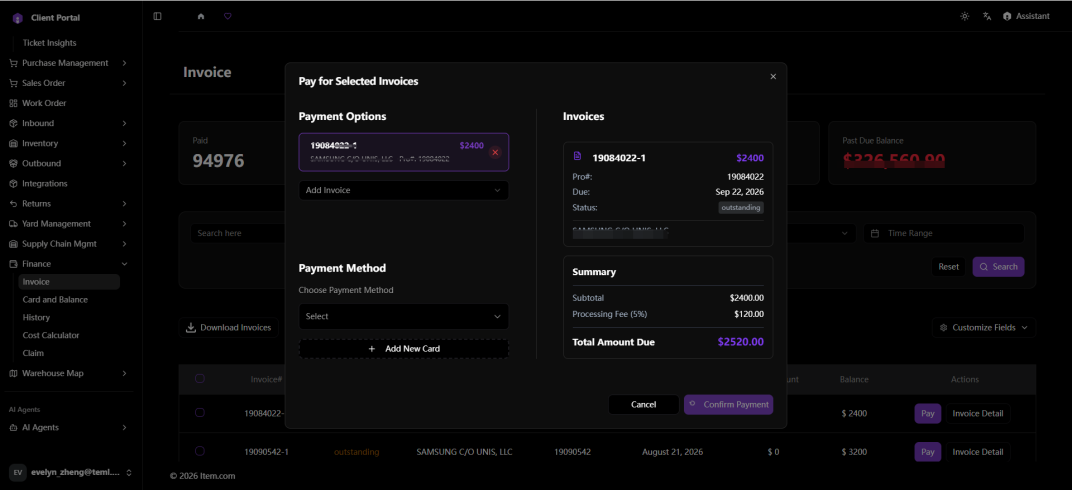
Task: Open the Time Range picker
Action: pyautogui.click(x=943, y=233)
